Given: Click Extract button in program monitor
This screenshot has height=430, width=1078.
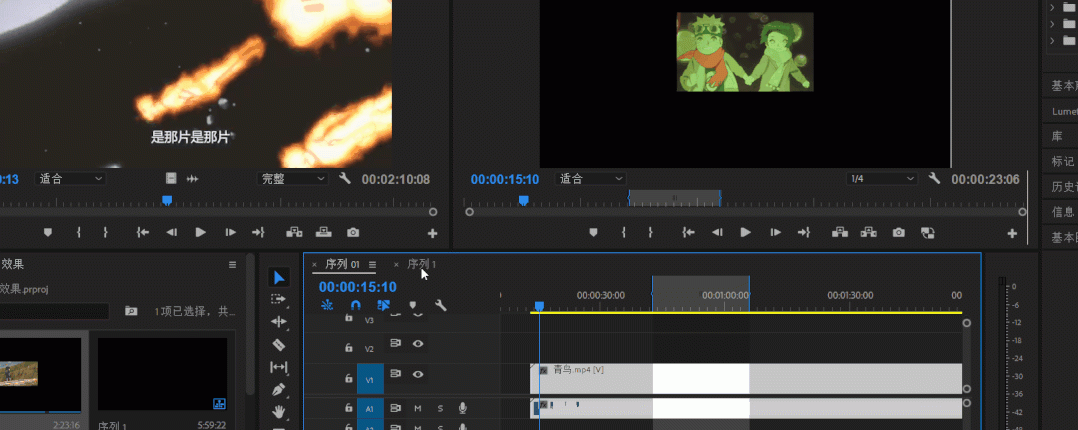Looking at the screenshot, I should [868, 233].
